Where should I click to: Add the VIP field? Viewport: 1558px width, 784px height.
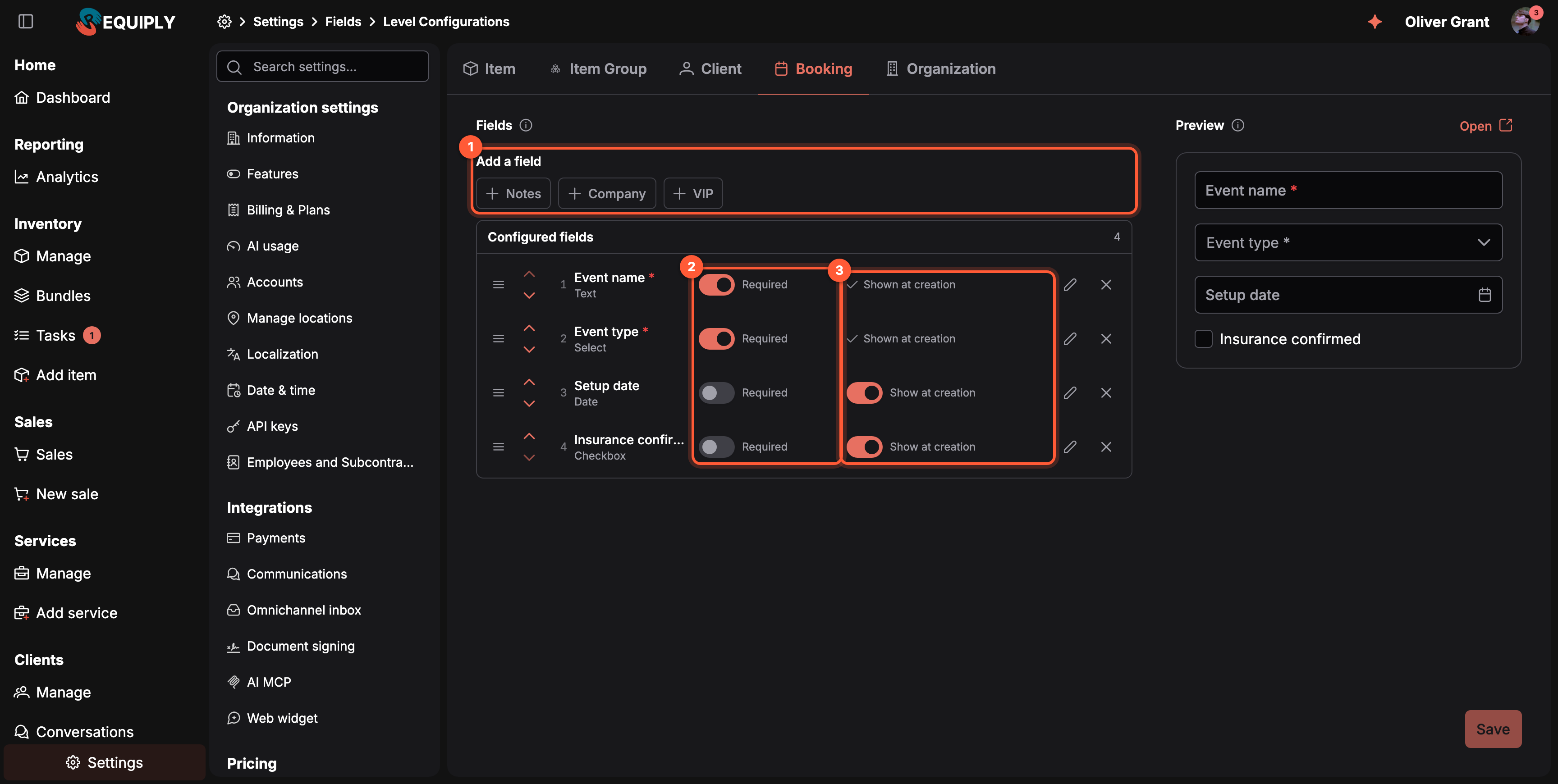[693, 193]
